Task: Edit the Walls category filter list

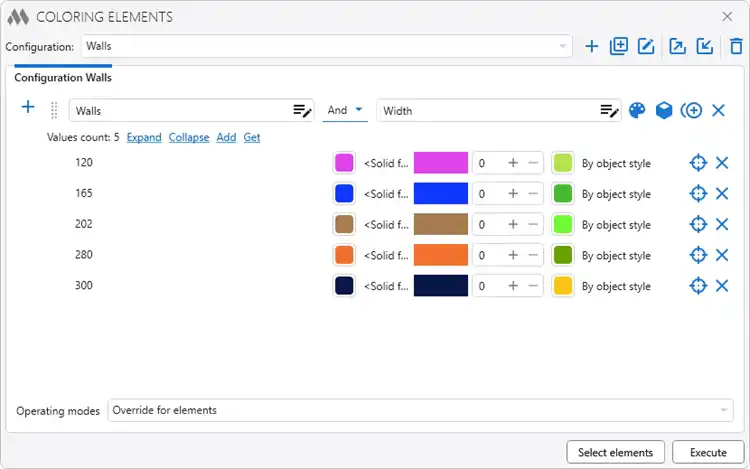Action: (x=302, y=111)
